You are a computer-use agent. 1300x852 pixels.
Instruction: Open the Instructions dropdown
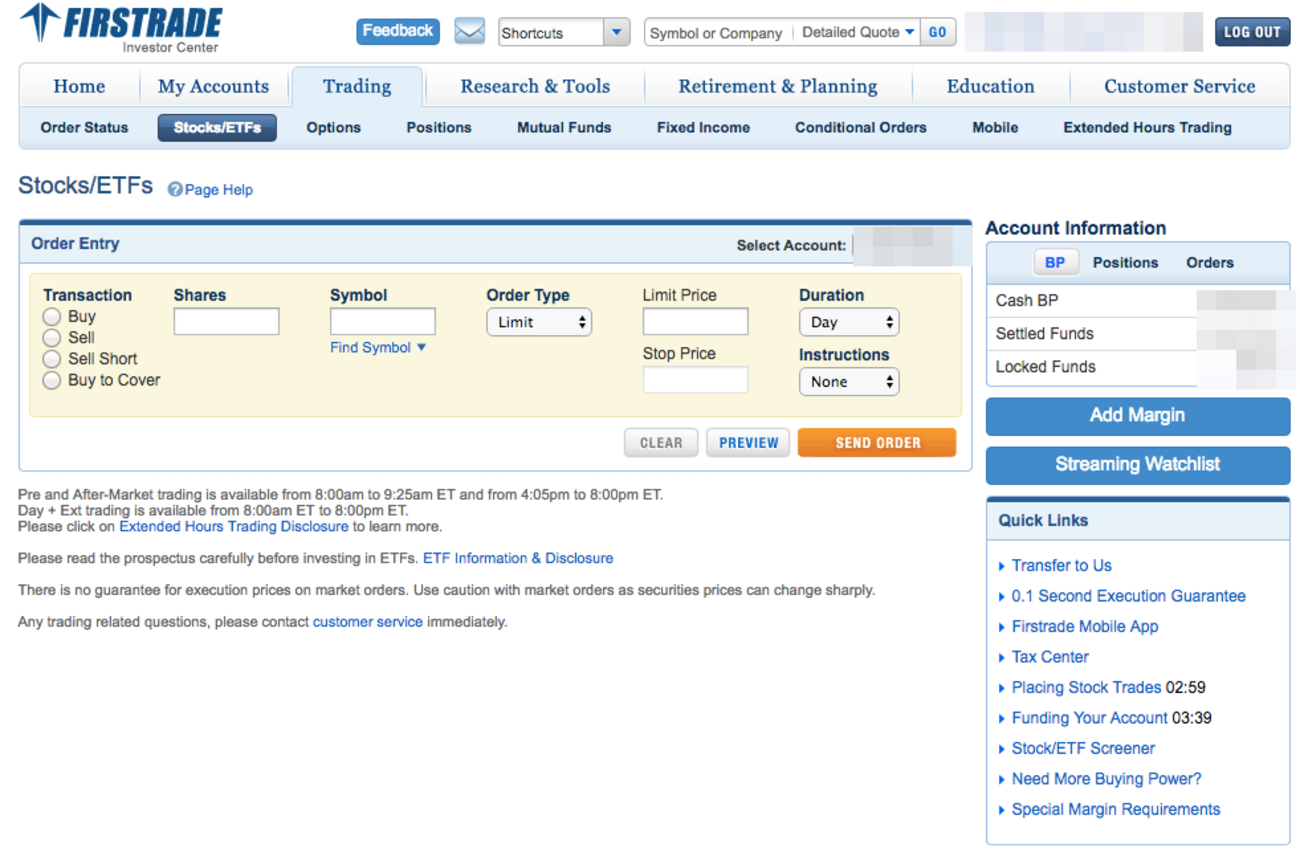point(849,381)
